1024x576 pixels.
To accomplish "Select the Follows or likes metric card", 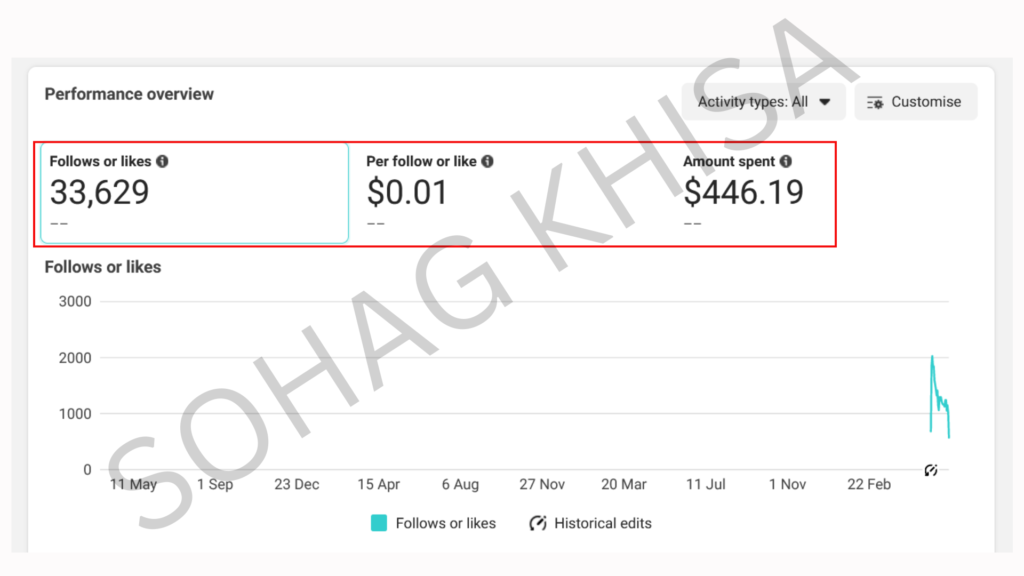I will 195,193.
